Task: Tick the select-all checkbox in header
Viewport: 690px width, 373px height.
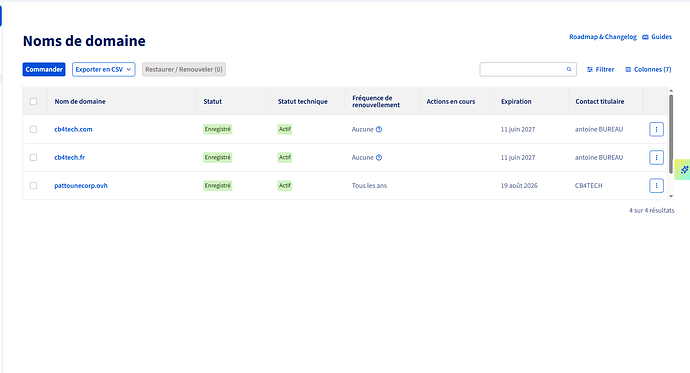Action: (x=33, y=102)
